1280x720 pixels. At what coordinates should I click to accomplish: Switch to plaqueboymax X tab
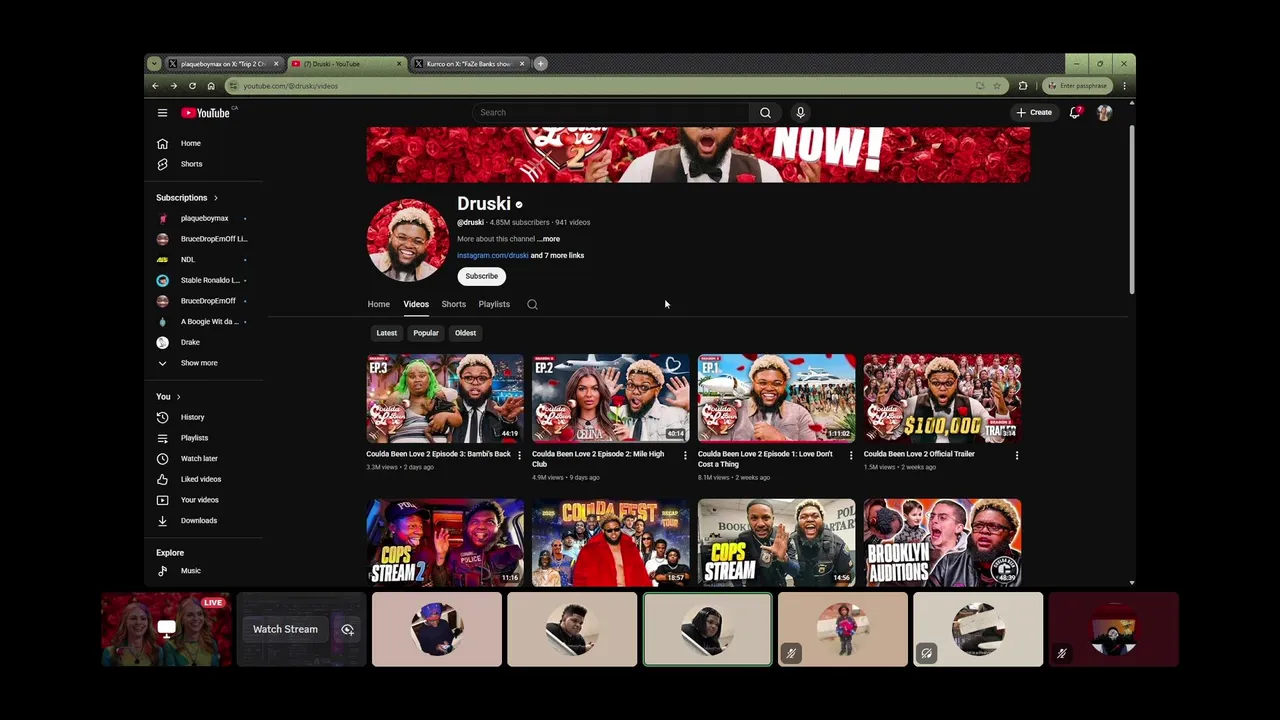[223, 64]
